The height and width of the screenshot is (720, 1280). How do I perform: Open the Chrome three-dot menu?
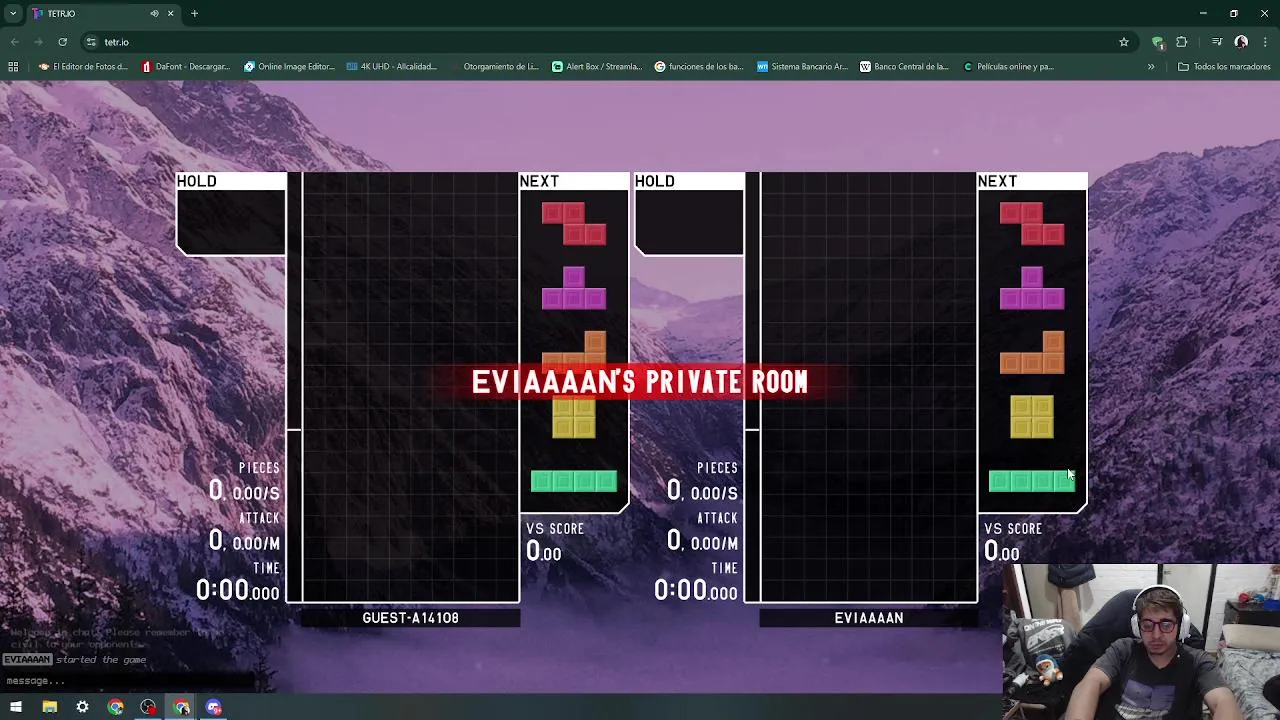click(1266, 42)
